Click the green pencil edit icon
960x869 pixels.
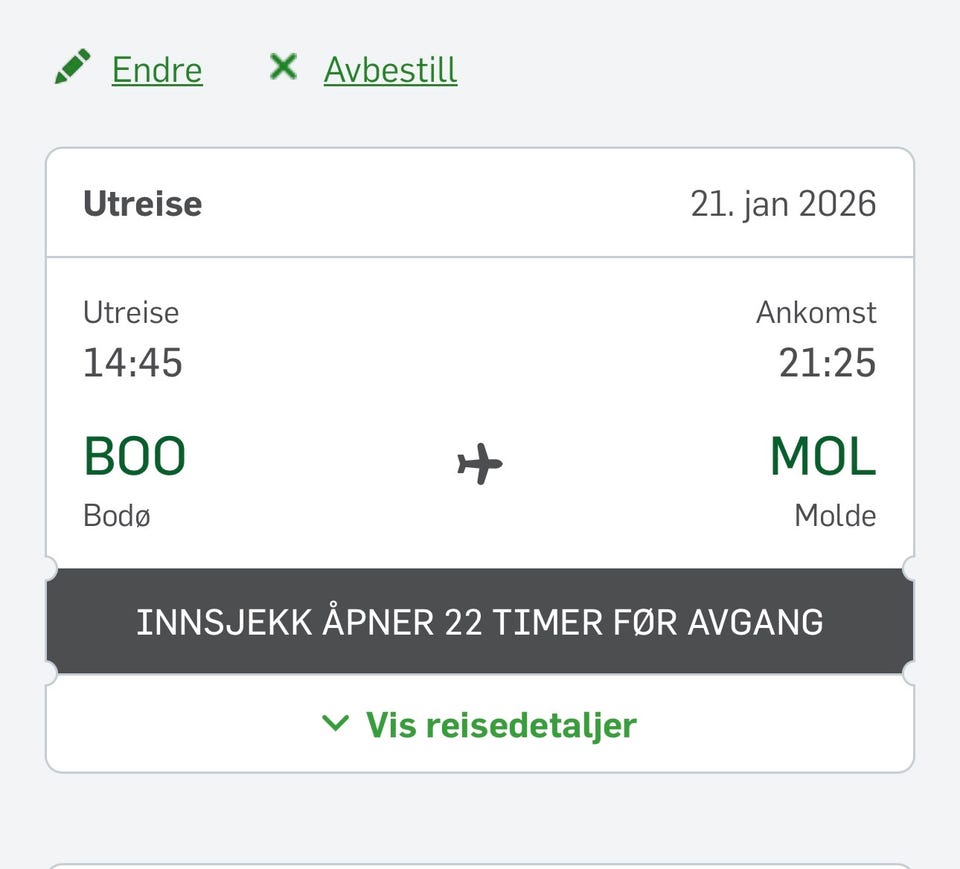click(x=73, y=67)
